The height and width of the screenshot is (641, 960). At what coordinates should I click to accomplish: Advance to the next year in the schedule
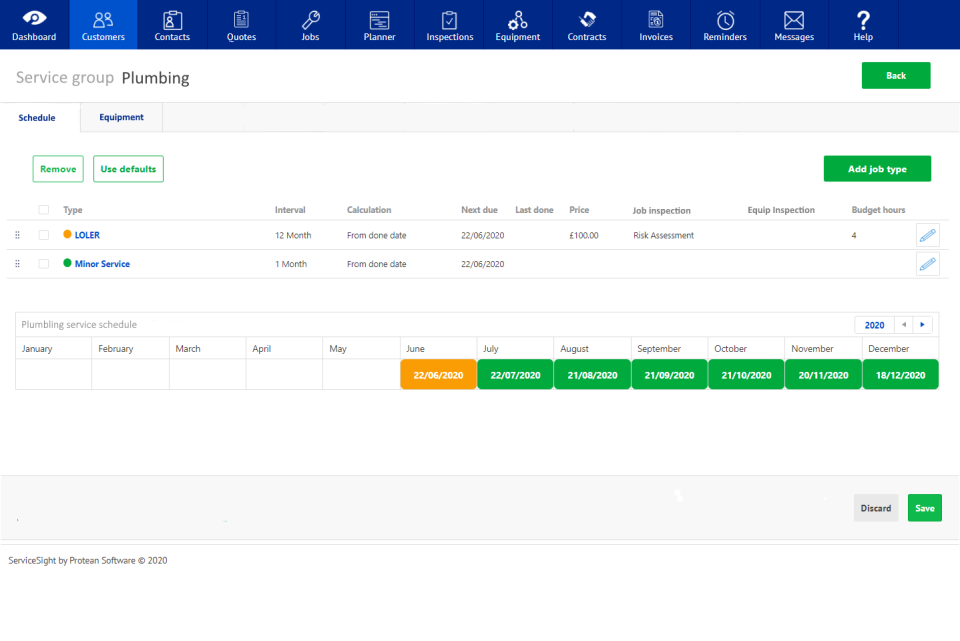pos(922,324)
